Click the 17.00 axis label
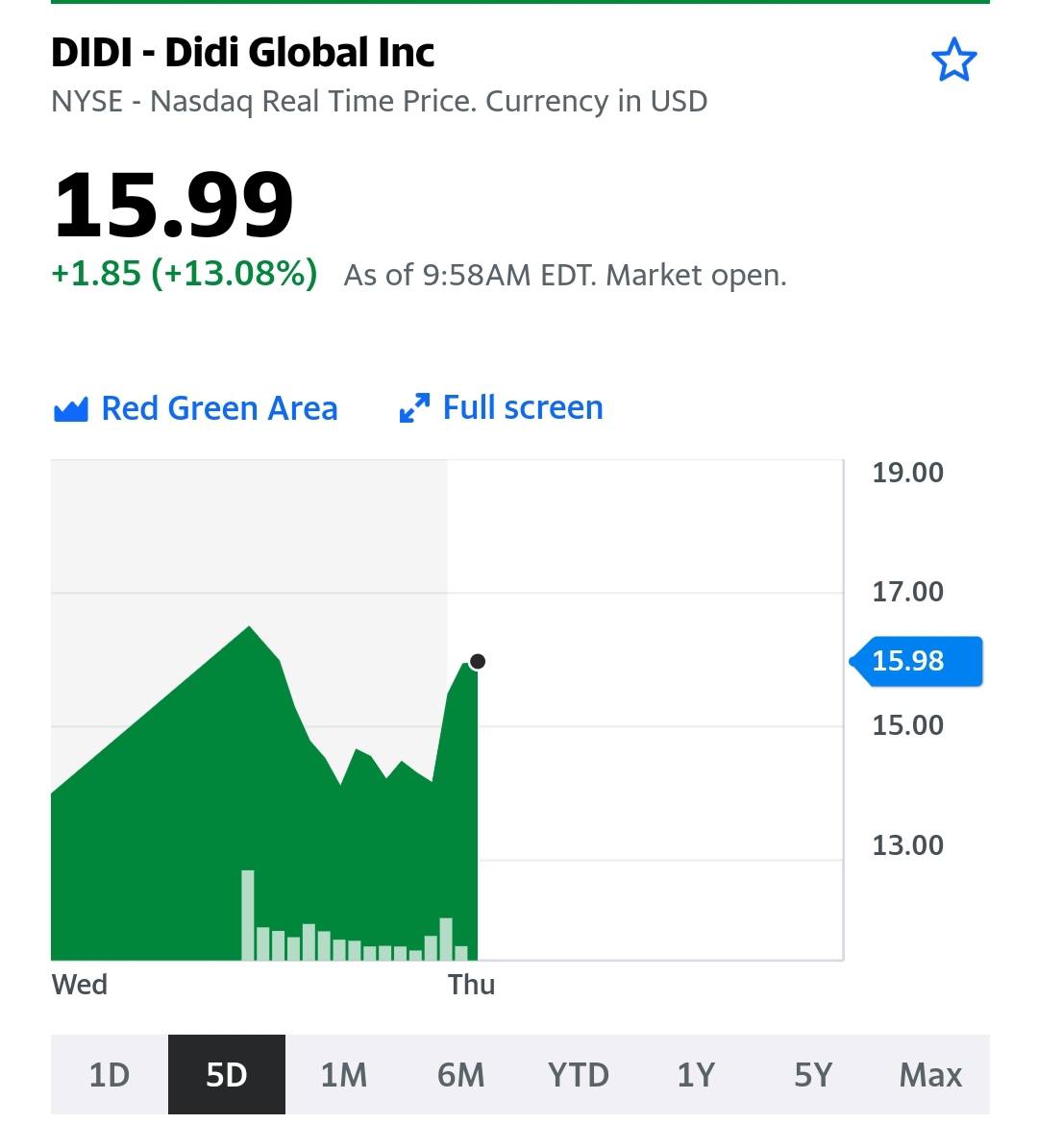1038x1148 pixels. [907, 592]
